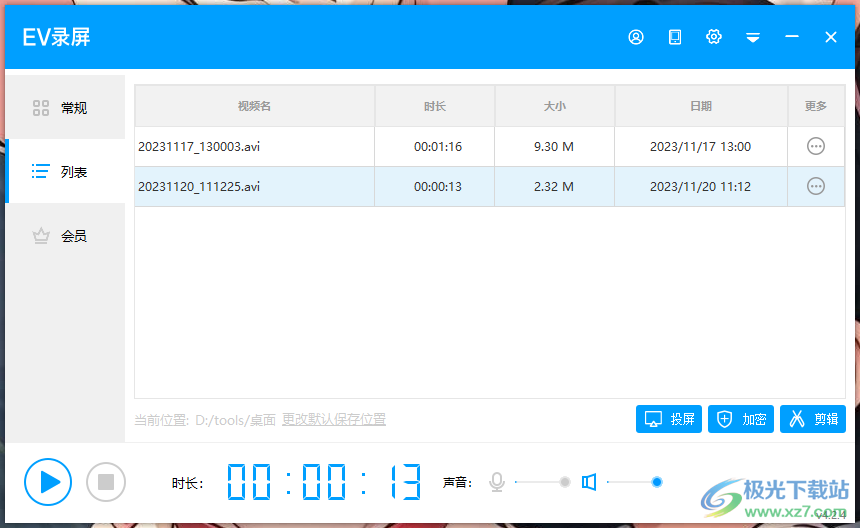860x528 pixels.
Task: Click size cell 2.32 M
Action: click(554, 186)
